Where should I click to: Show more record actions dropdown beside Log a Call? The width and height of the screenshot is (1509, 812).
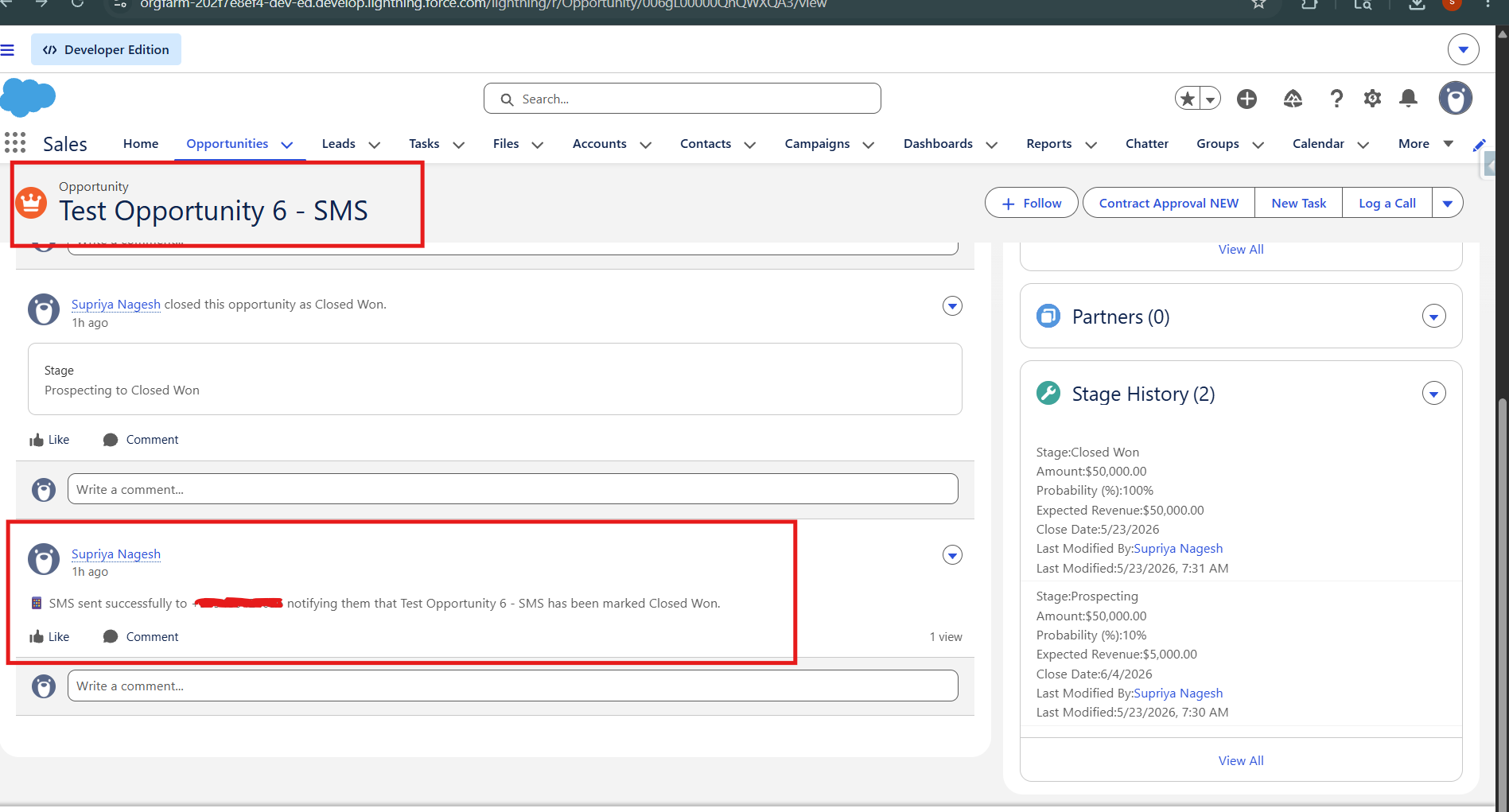[x=1447, y=203]
